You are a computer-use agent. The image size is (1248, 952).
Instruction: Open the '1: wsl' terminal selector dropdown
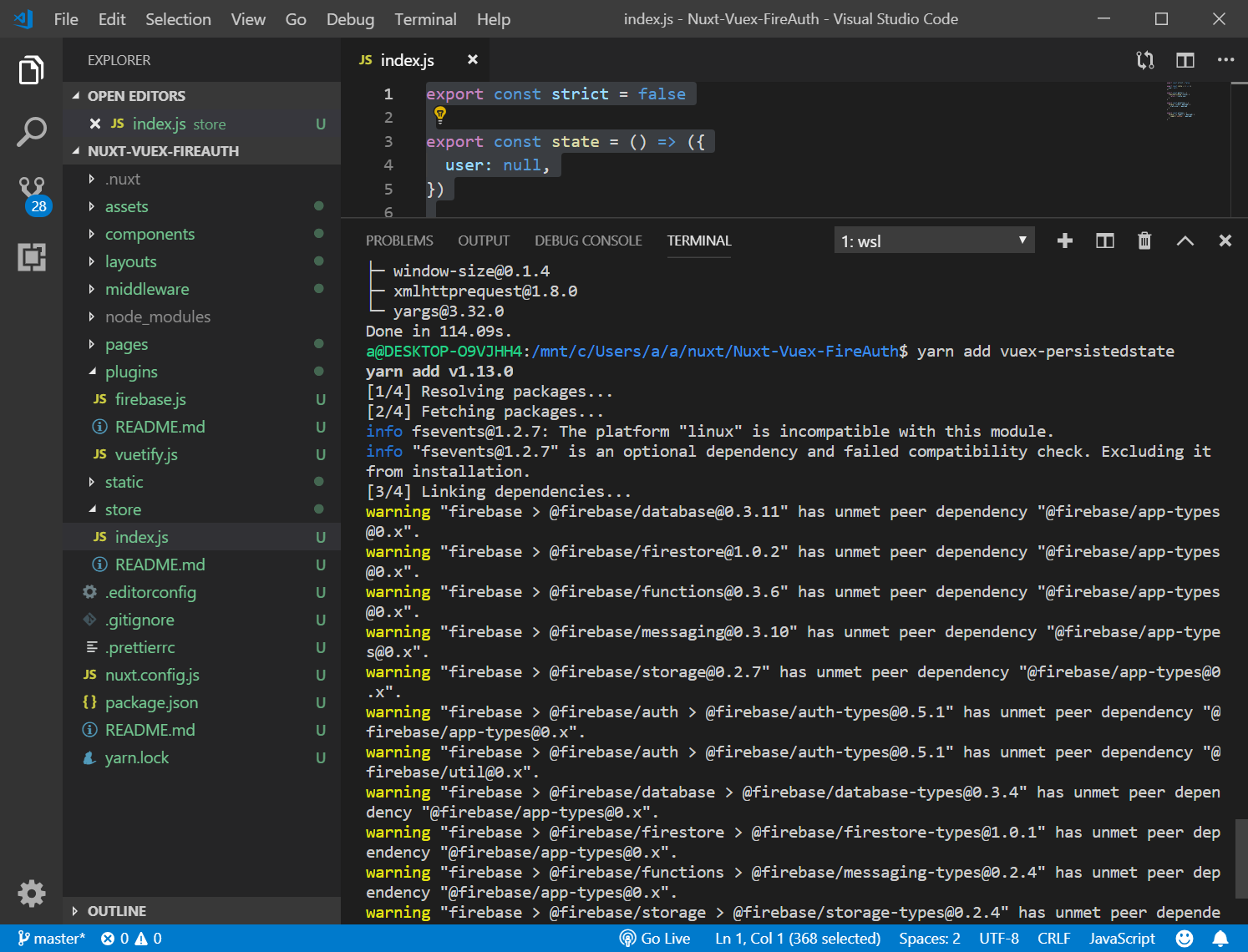[934, 241]
